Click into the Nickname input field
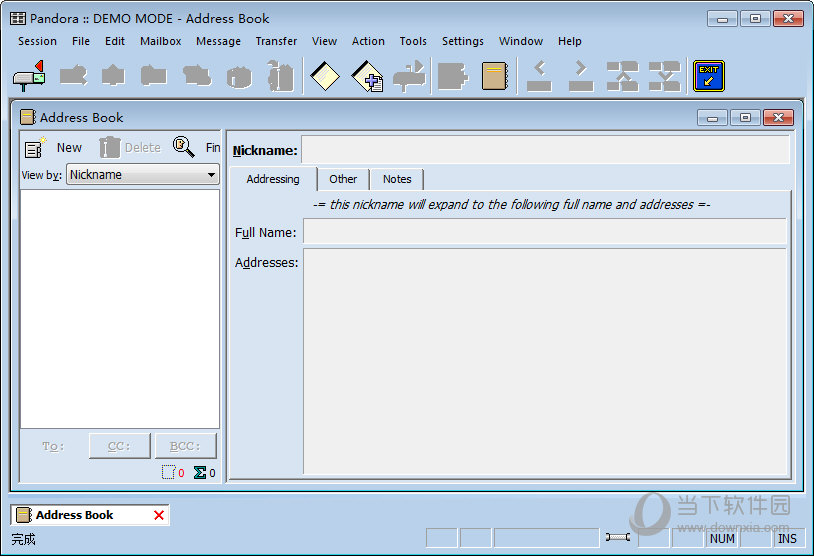This screenshot has width=814, height=557. coord(545,150)
